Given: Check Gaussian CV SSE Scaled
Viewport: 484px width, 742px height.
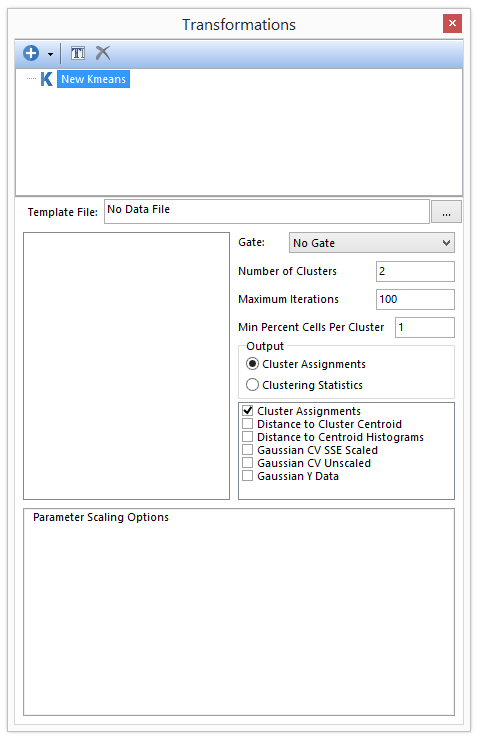Looking at the screenshot, I should pos(247,450).
